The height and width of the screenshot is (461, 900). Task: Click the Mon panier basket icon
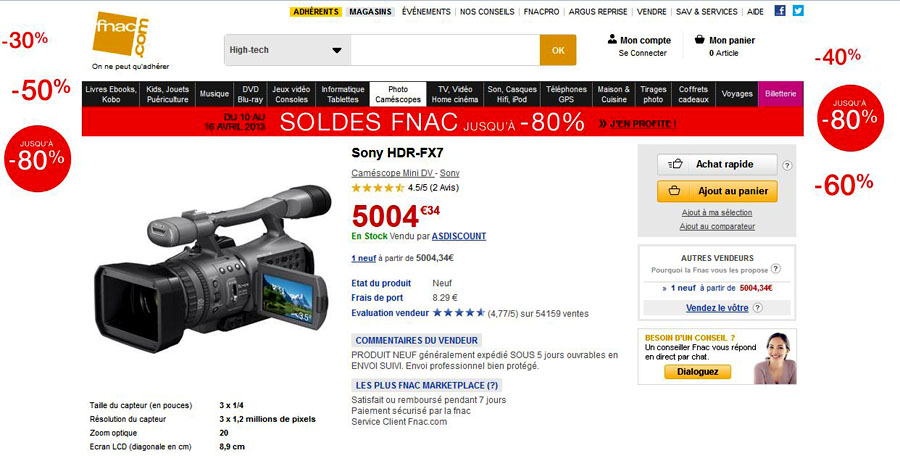pyautogui.click(x=699, y=40)
